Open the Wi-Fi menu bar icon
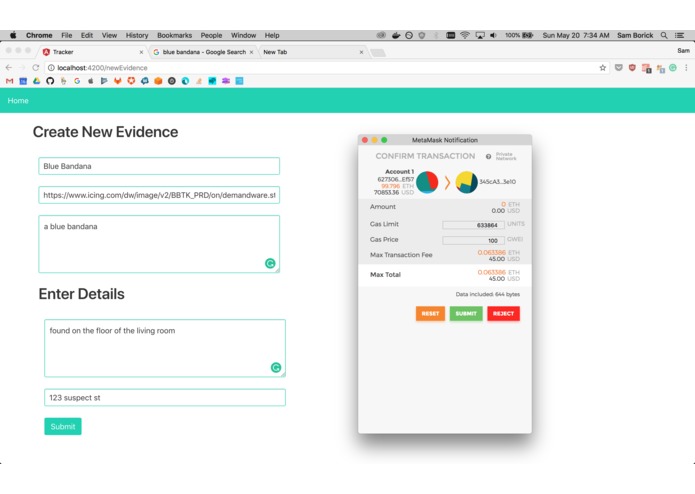The image size is (695, 494). point(465,35)
